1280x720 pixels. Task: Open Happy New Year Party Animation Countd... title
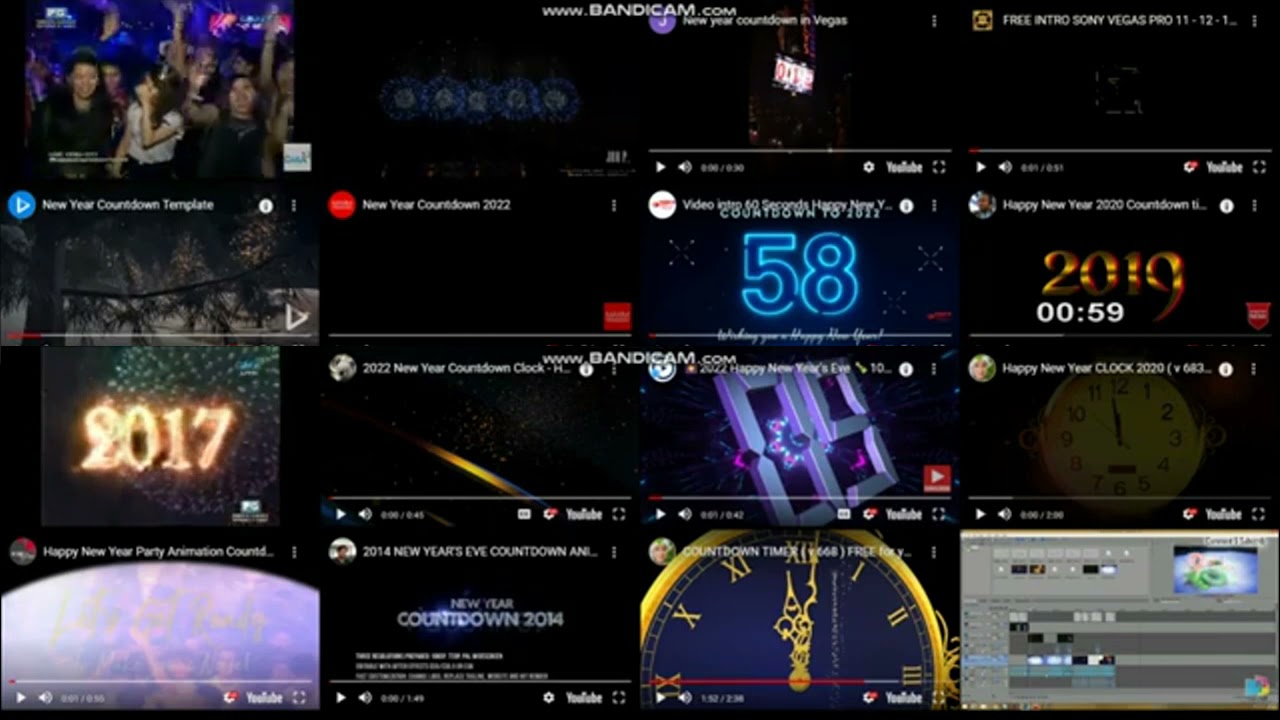tap(158, 551)
